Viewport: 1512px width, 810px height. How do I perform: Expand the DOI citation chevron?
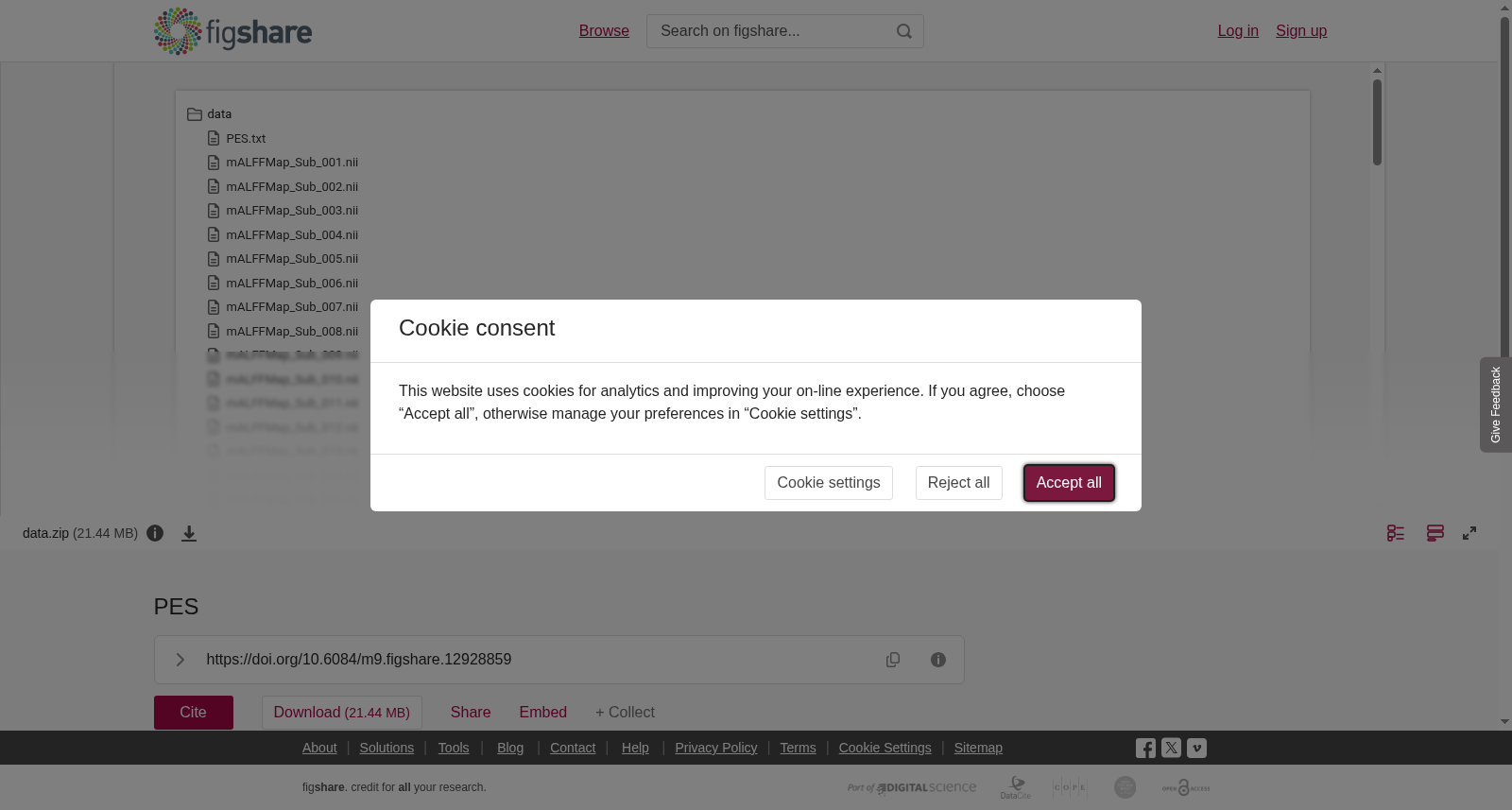[x=180, y=660]
